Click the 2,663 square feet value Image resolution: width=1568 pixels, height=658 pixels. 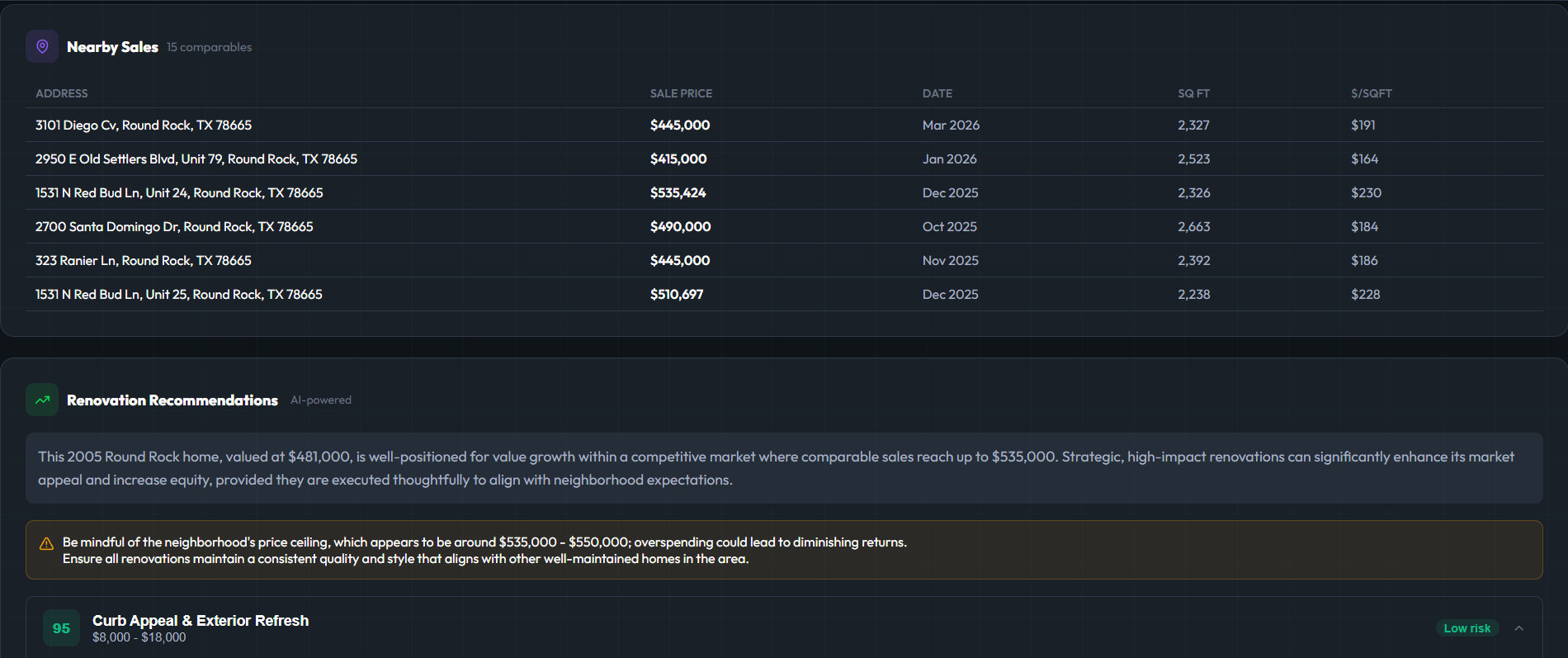pyautogui.click(x=1193, y=226)
